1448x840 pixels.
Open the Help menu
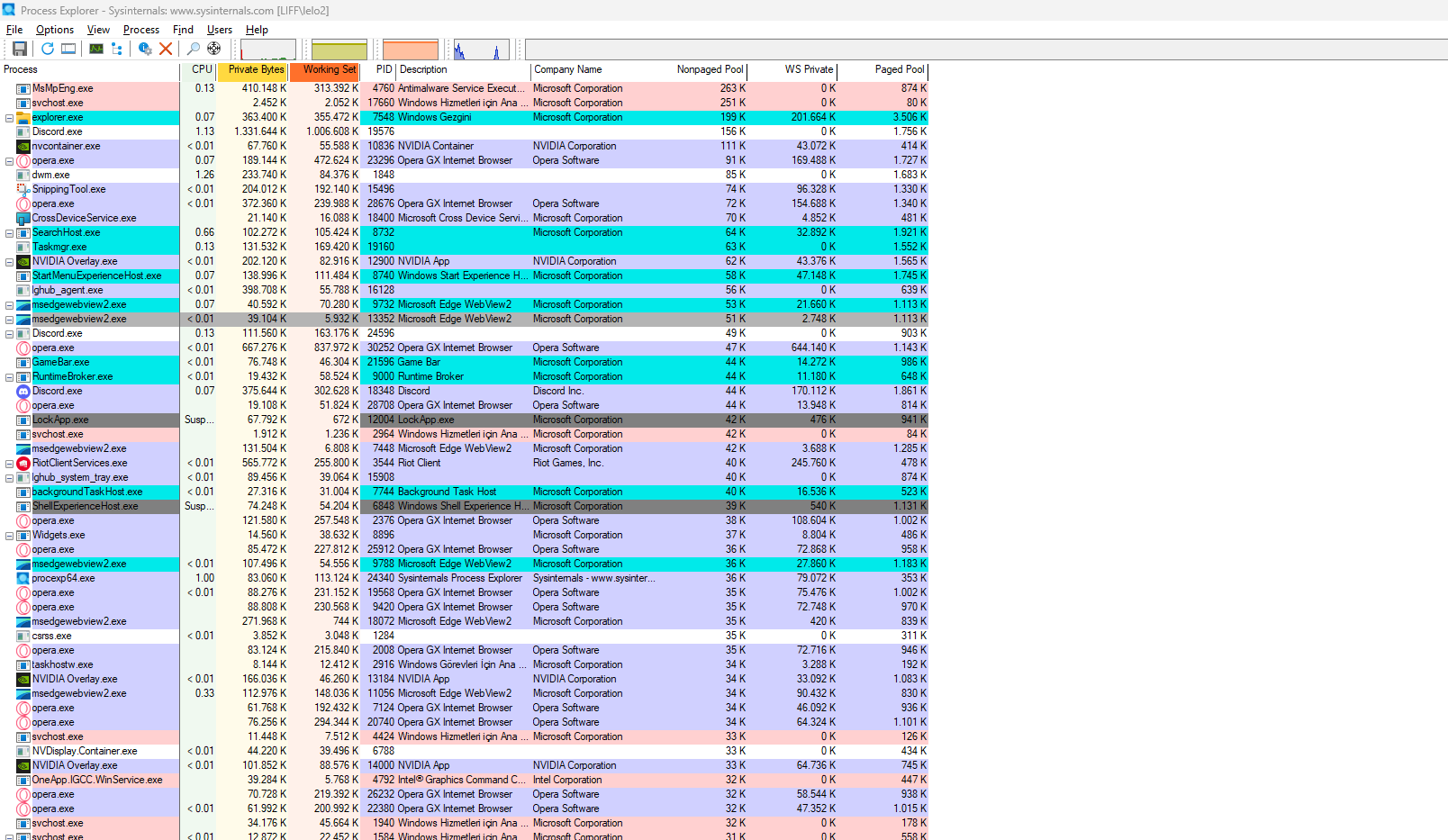tap(257, 30)
